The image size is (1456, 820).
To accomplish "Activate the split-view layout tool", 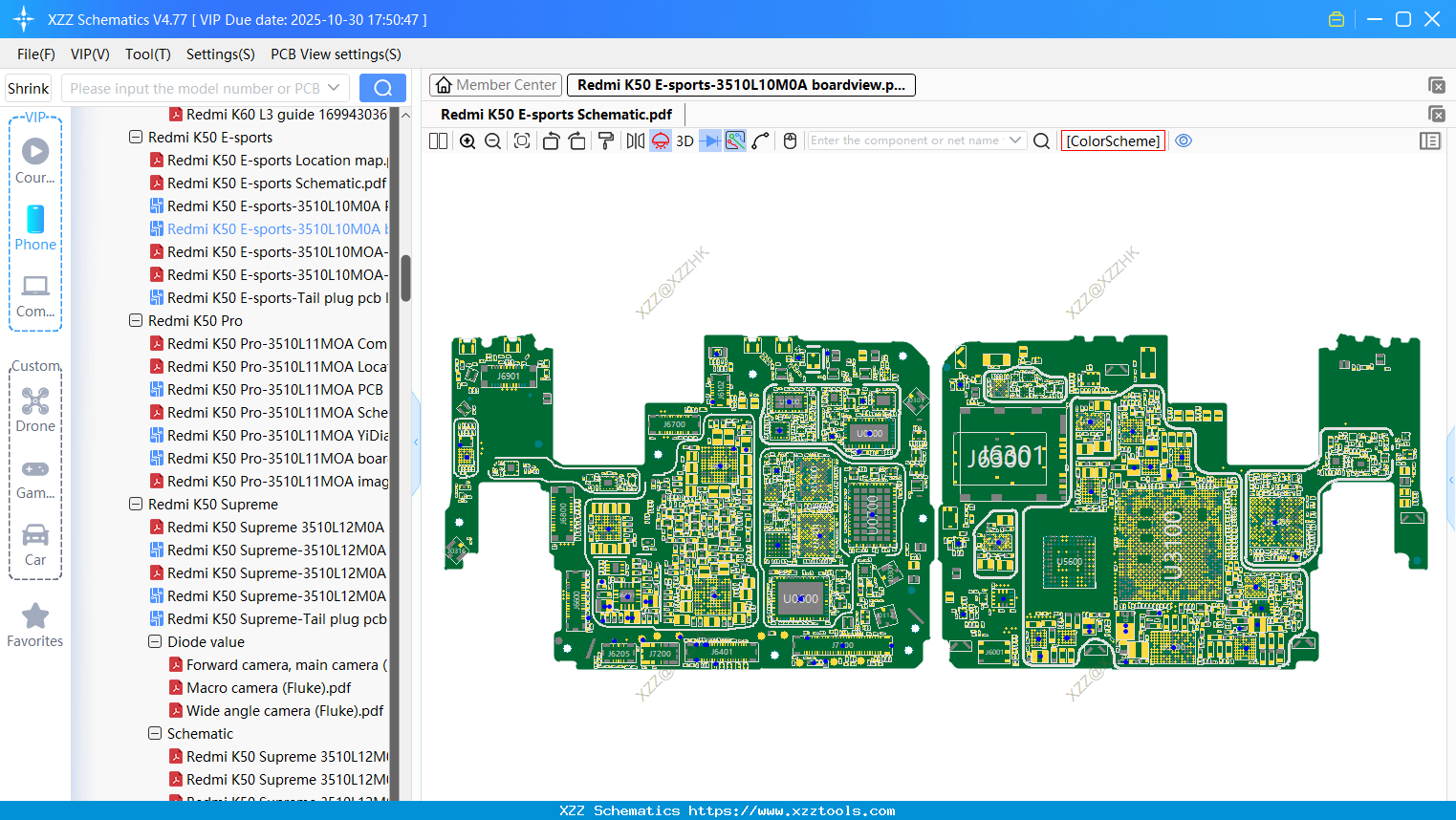I will [x=438, y=140].
